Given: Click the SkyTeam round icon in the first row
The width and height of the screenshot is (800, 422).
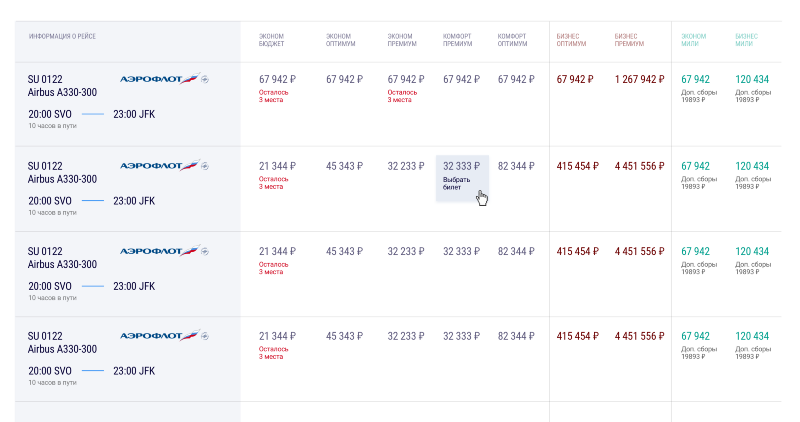Looking at the screenshot, I should [205, 79].
